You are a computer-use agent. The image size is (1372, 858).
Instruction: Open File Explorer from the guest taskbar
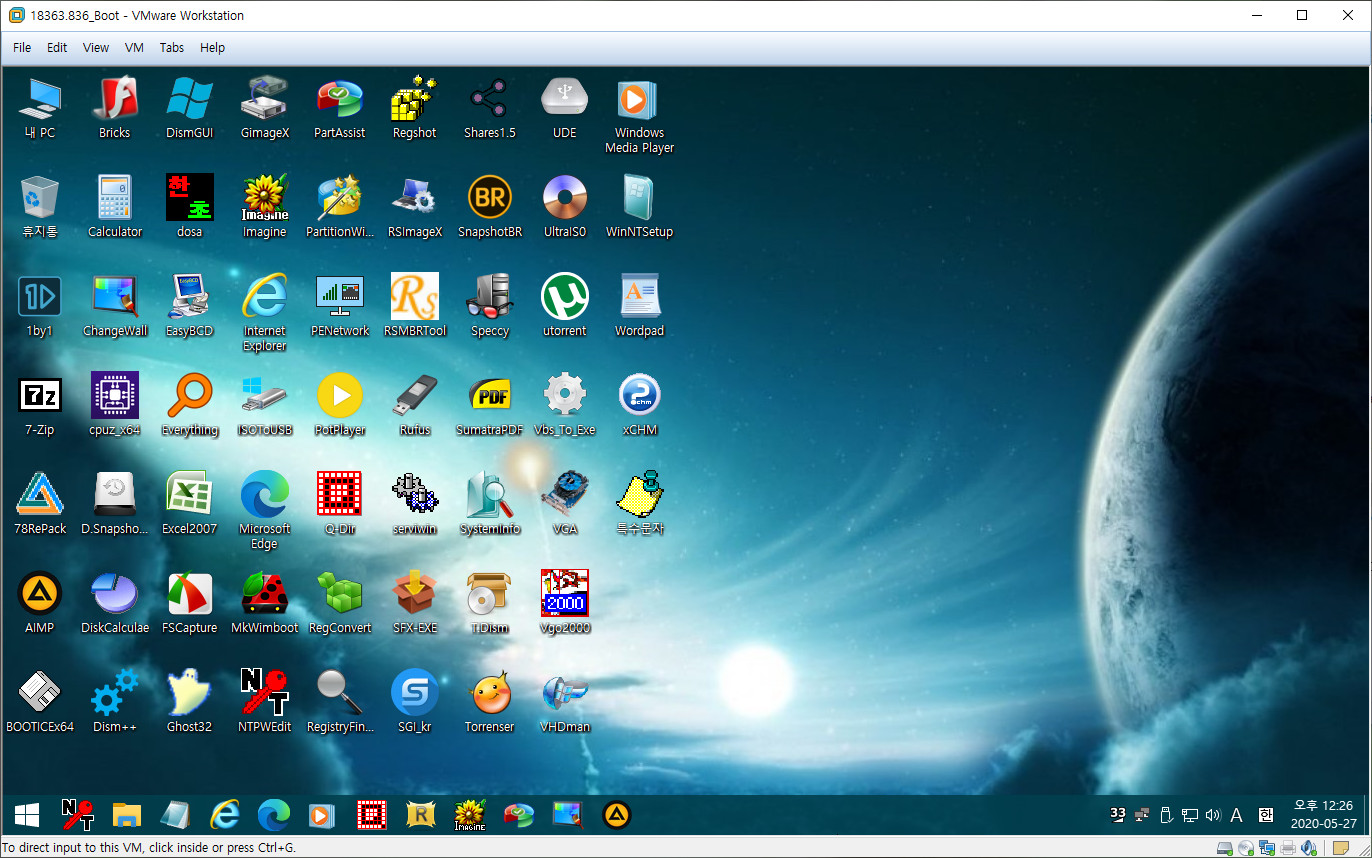click(127, 815)
